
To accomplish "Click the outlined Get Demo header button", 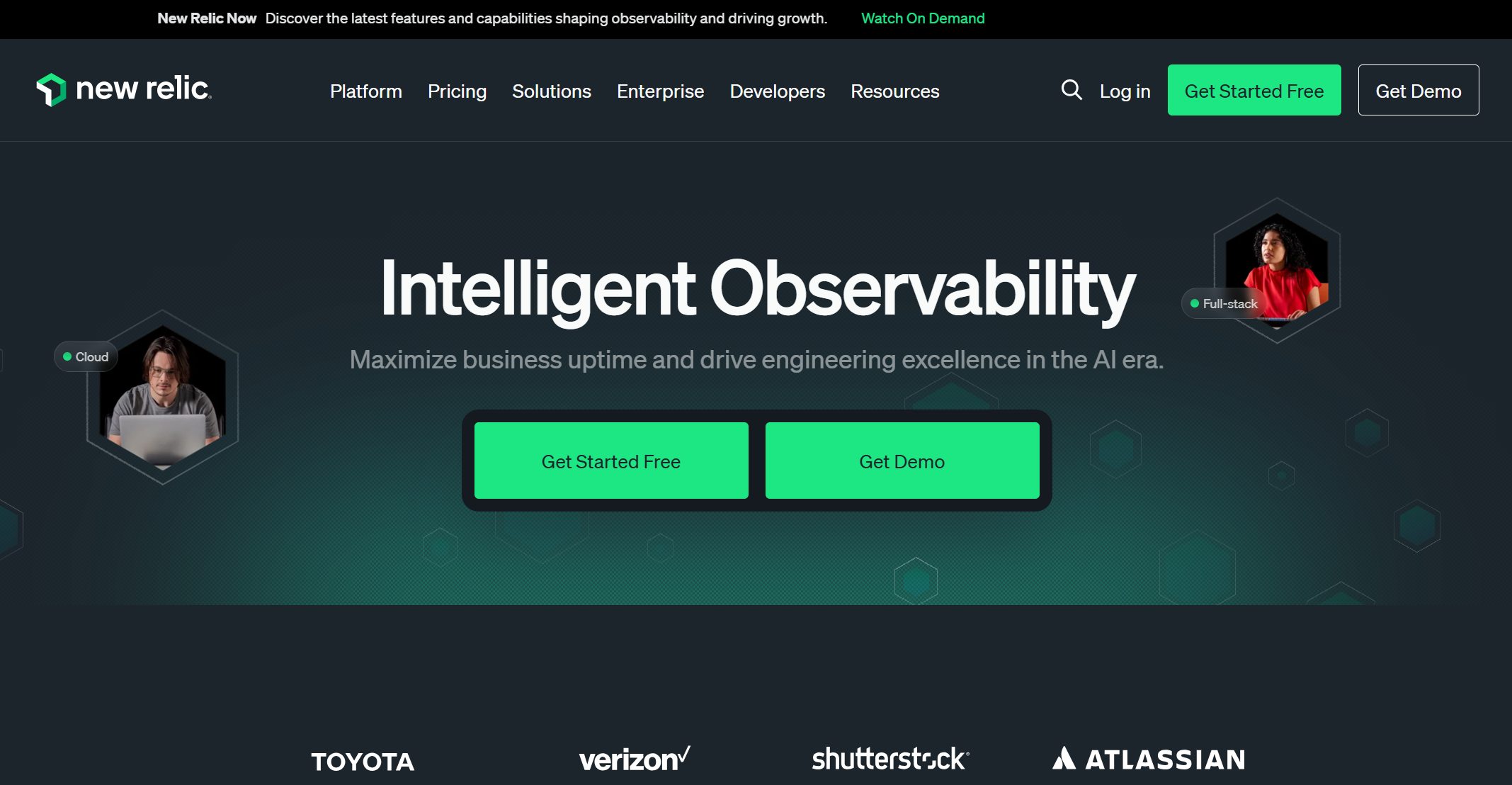I will (1419, 90).
